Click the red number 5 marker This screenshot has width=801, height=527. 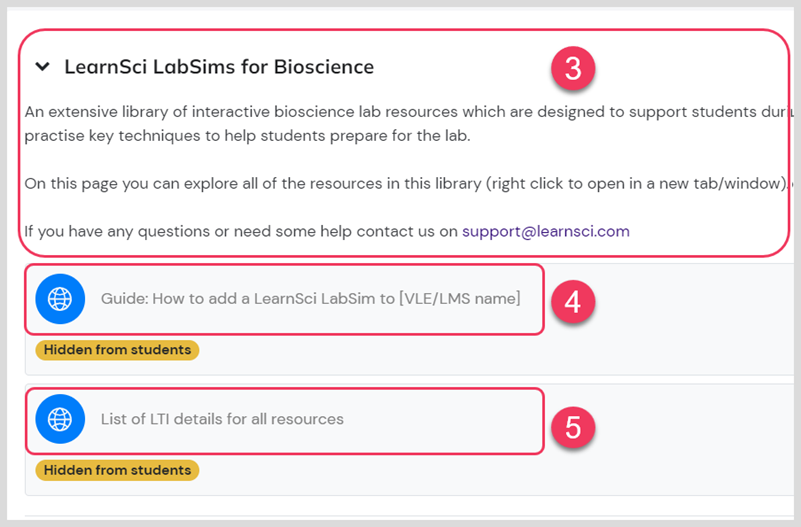(573, 426)
